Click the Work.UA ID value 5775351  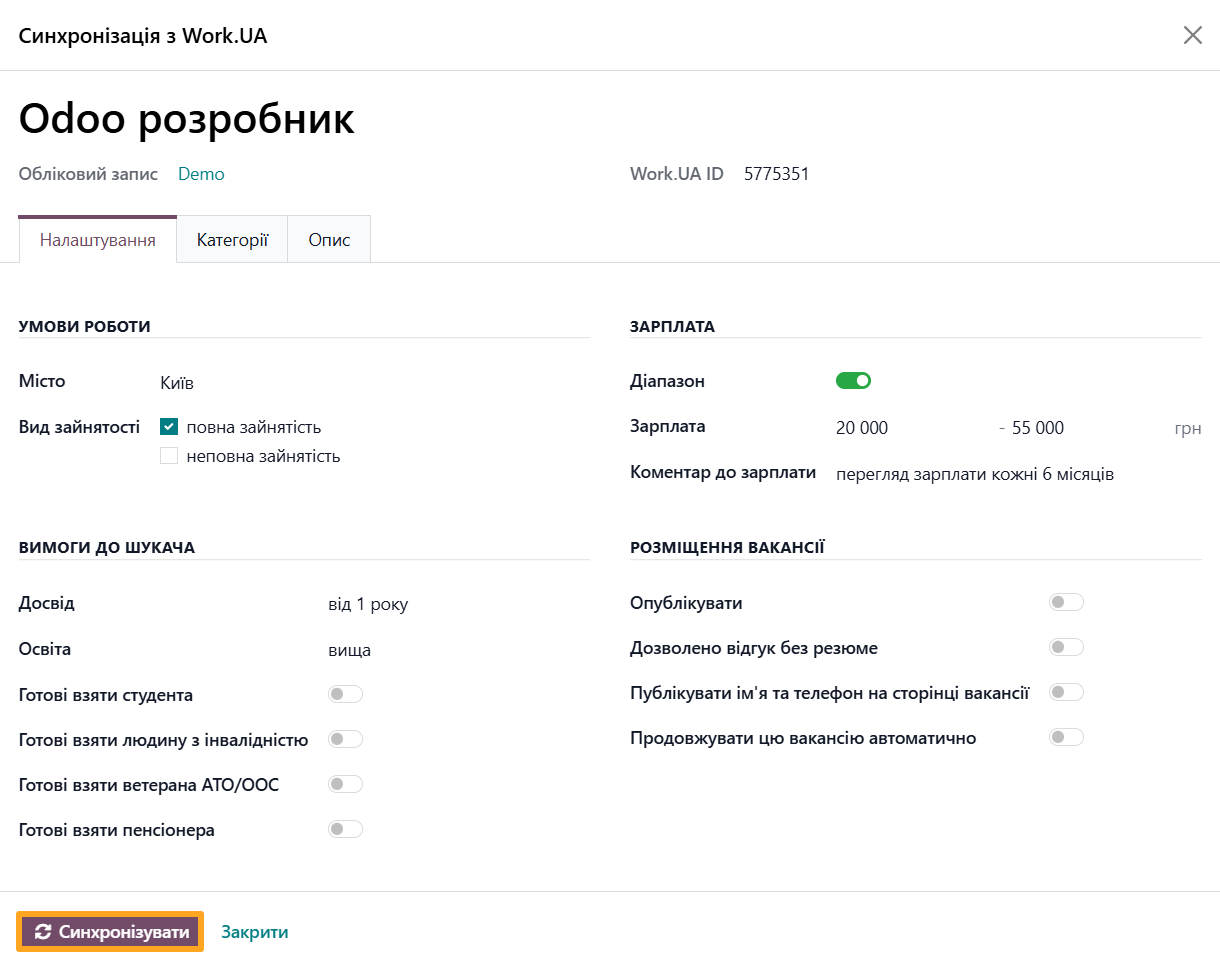[777, 174]
